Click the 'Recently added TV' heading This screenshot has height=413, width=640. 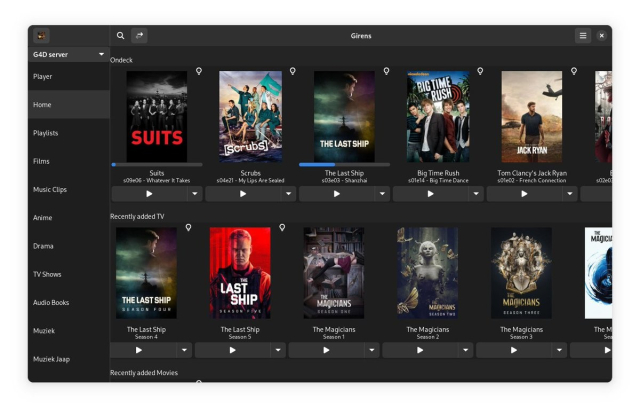(x=137, y=216)
